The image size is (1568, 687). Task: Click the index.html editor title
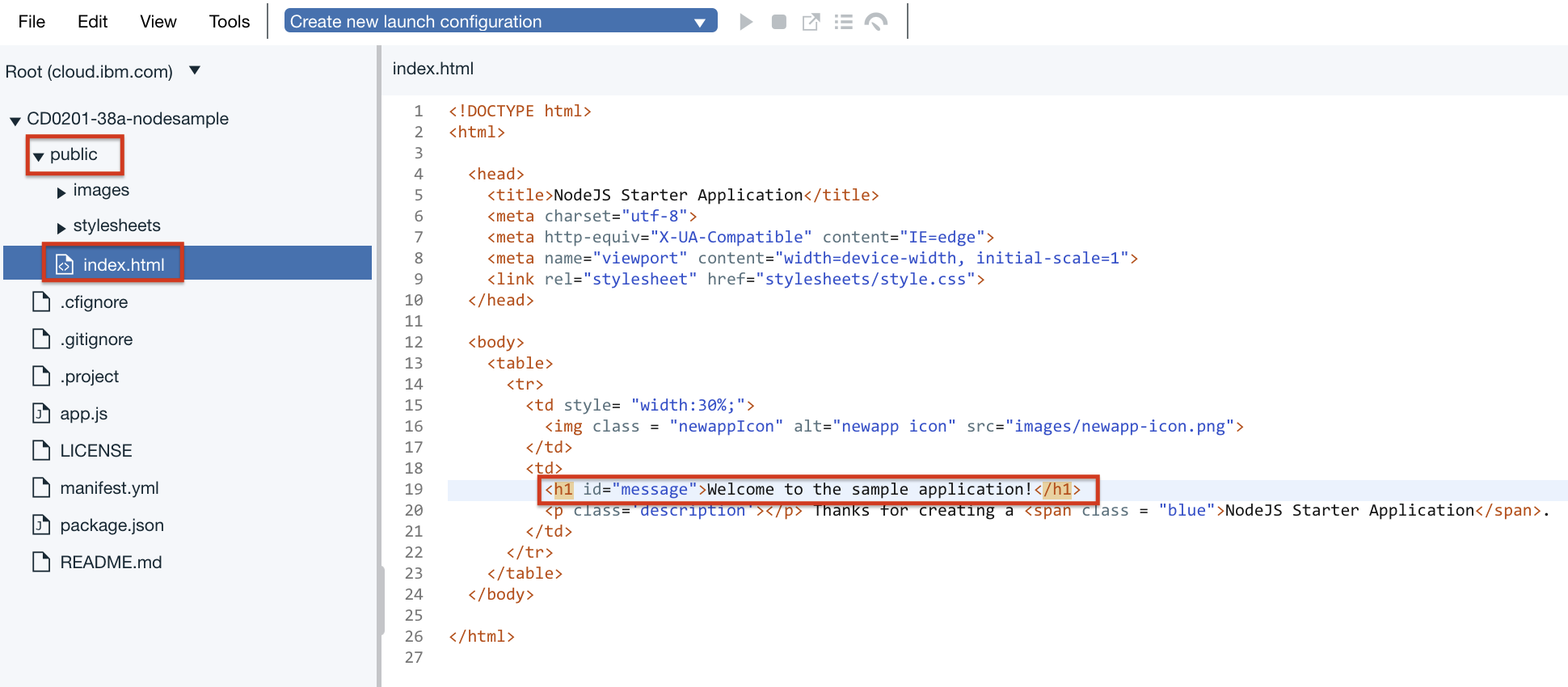pos(433,69)
